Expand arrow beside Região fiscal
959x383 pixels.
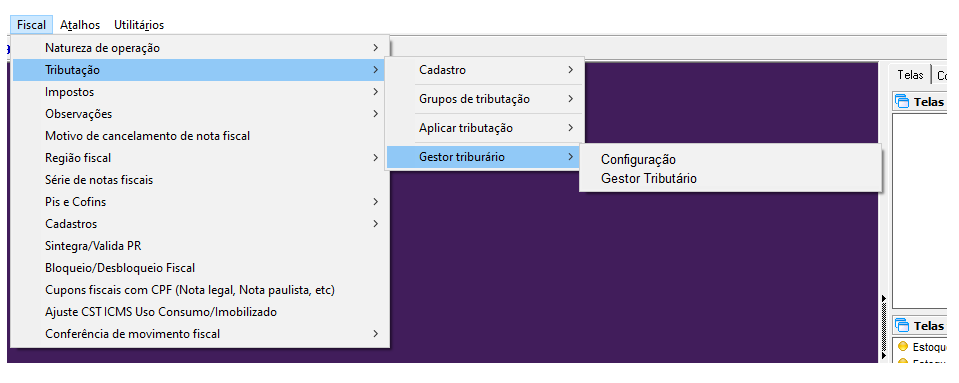pos(375,158)
